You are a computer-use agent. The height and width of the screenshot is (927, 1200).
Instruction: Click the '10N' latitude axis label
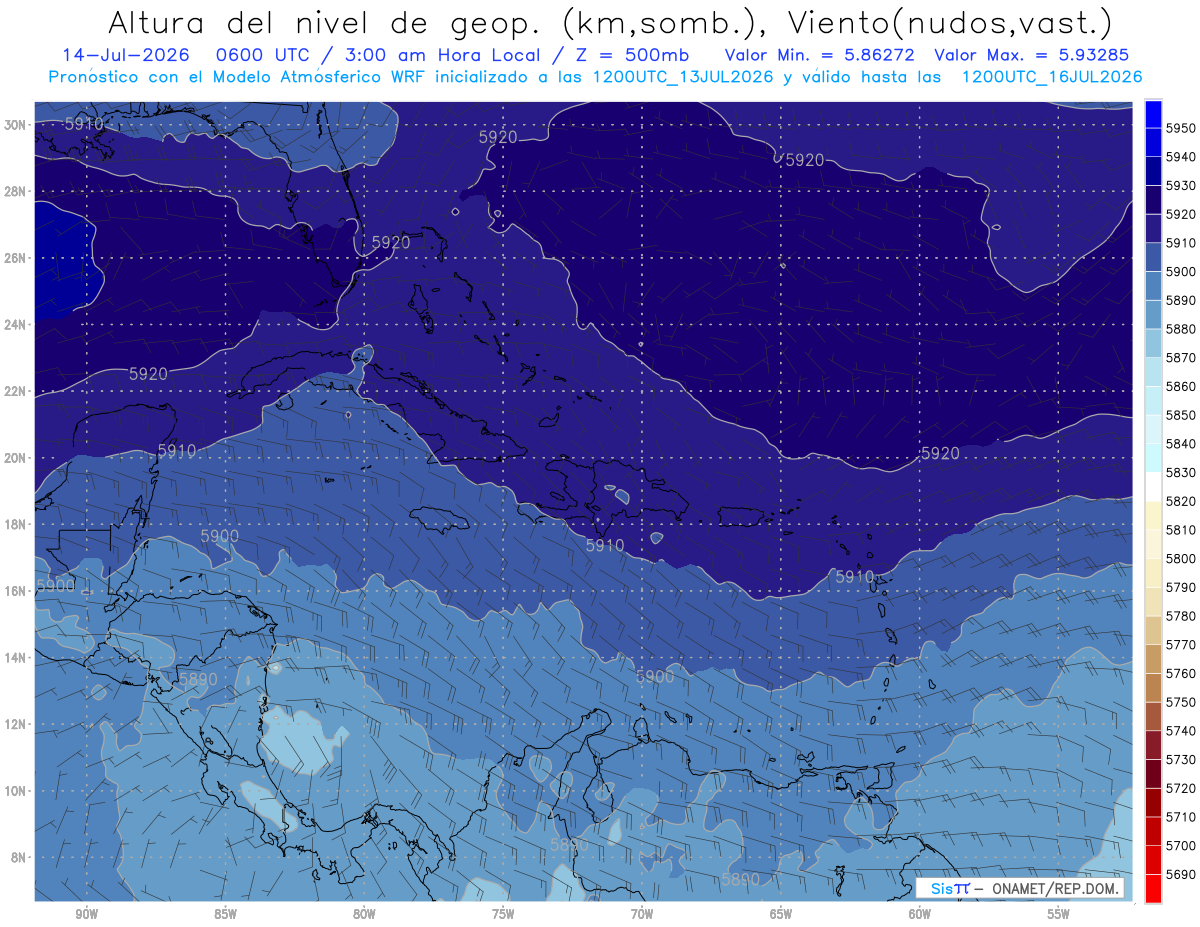click(15, 791)
